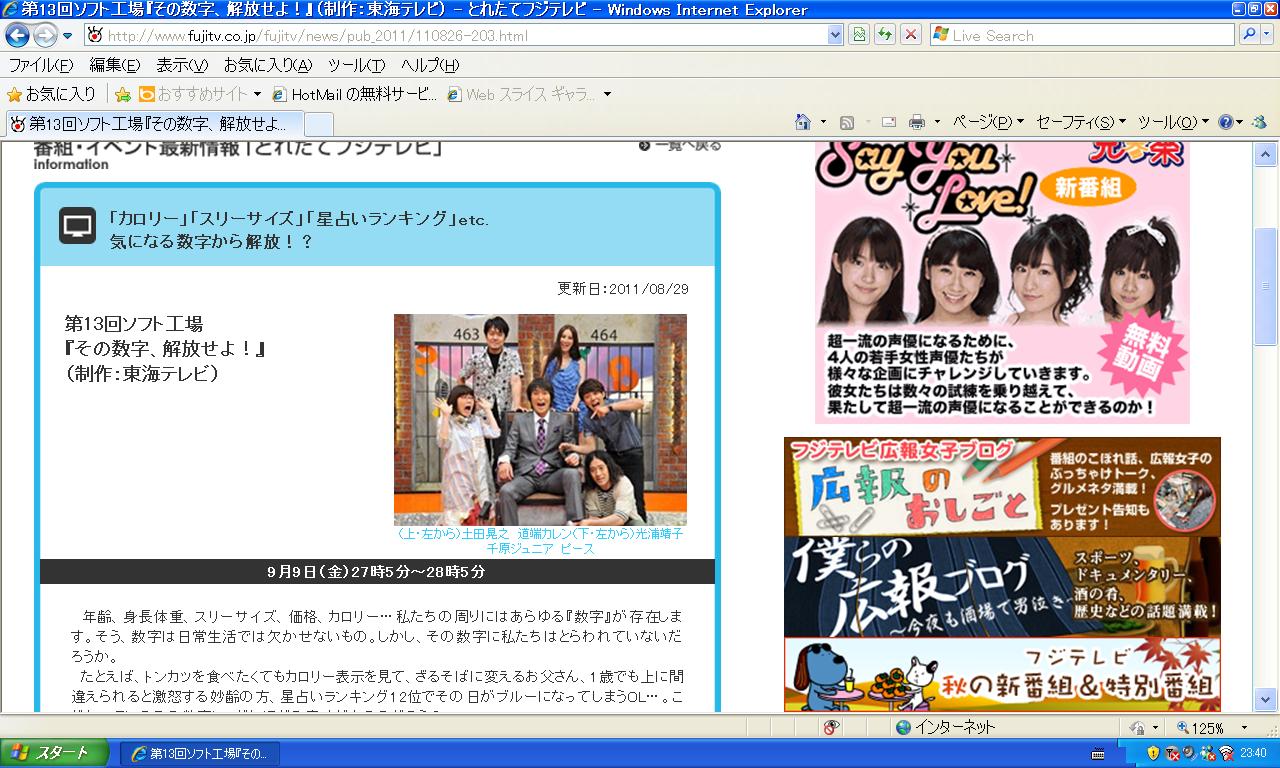The image size is (1280, 768).
Task: Expand the Print options dropdown arrow
Action: (937, 122)
